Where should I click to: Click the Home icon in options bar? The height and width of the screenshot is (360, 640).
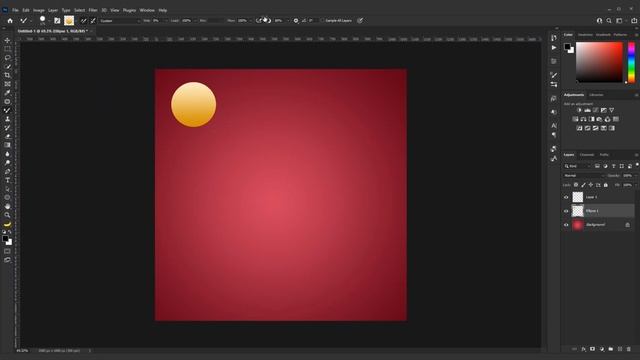(10, 20)
